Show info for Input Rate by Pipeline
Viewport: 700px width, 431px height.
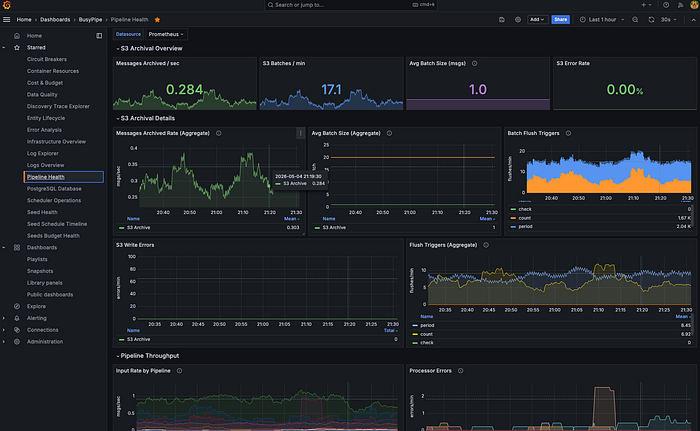179,371
